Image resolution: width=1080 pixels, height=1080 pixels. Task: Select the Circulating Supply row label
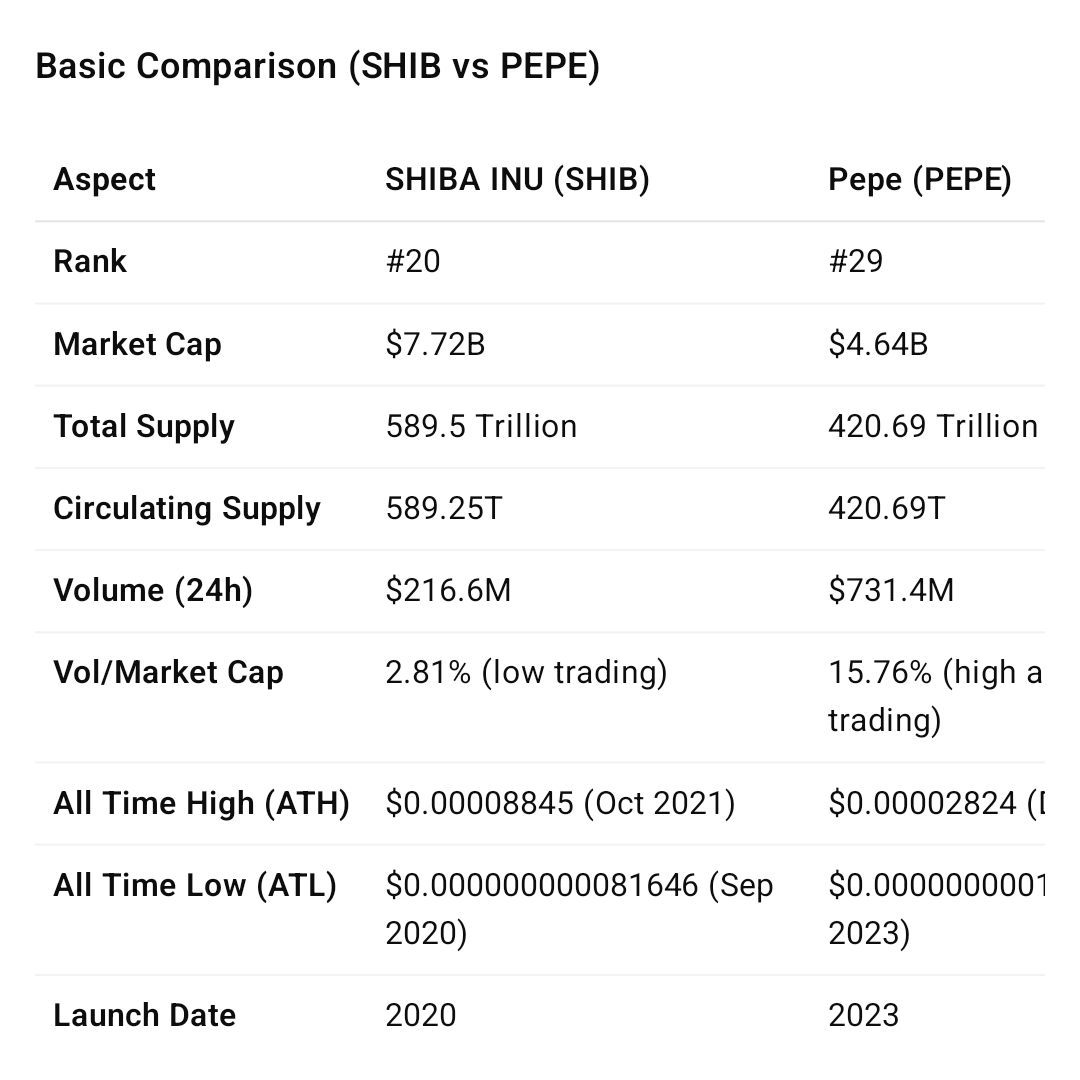coord(187,509)
